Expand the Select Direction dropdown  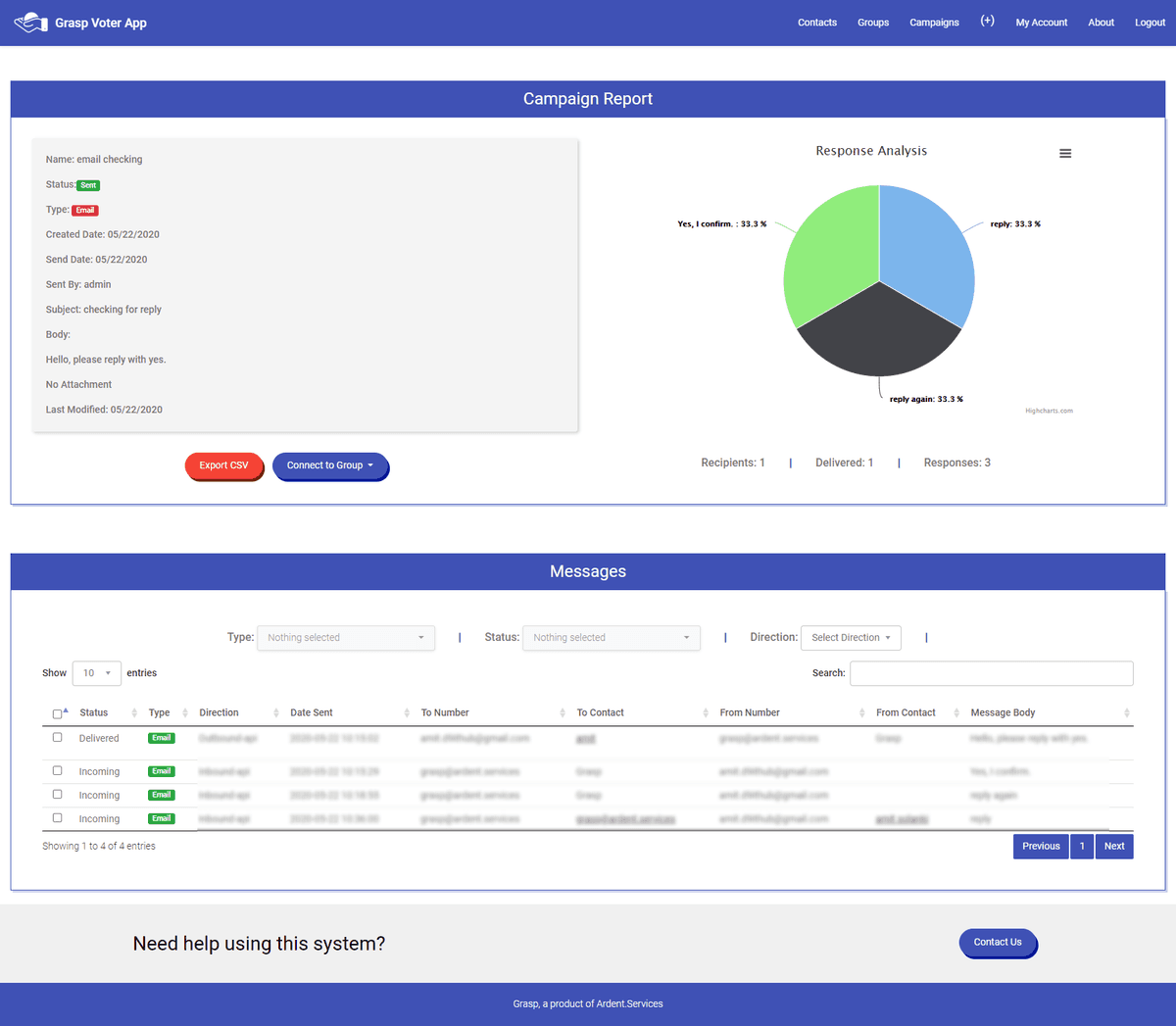850,638
